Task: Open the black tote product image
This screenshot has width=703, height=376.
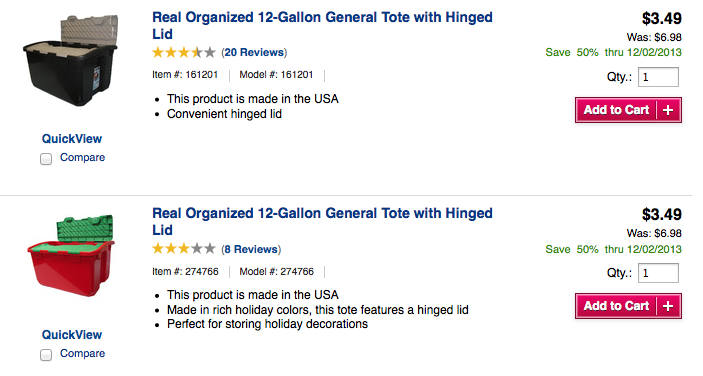Action: 71,61
